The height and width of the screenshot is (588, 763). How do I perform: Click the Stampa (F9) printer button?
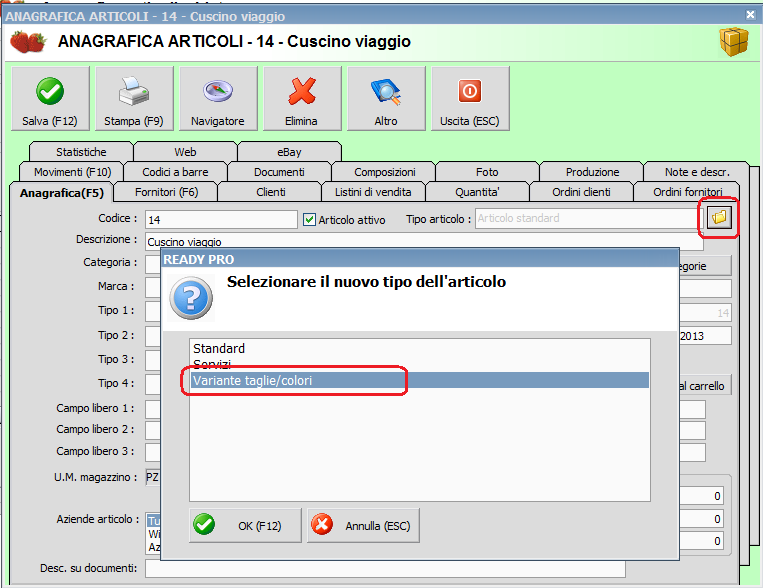pyautogui.click(x=134, y=99)
